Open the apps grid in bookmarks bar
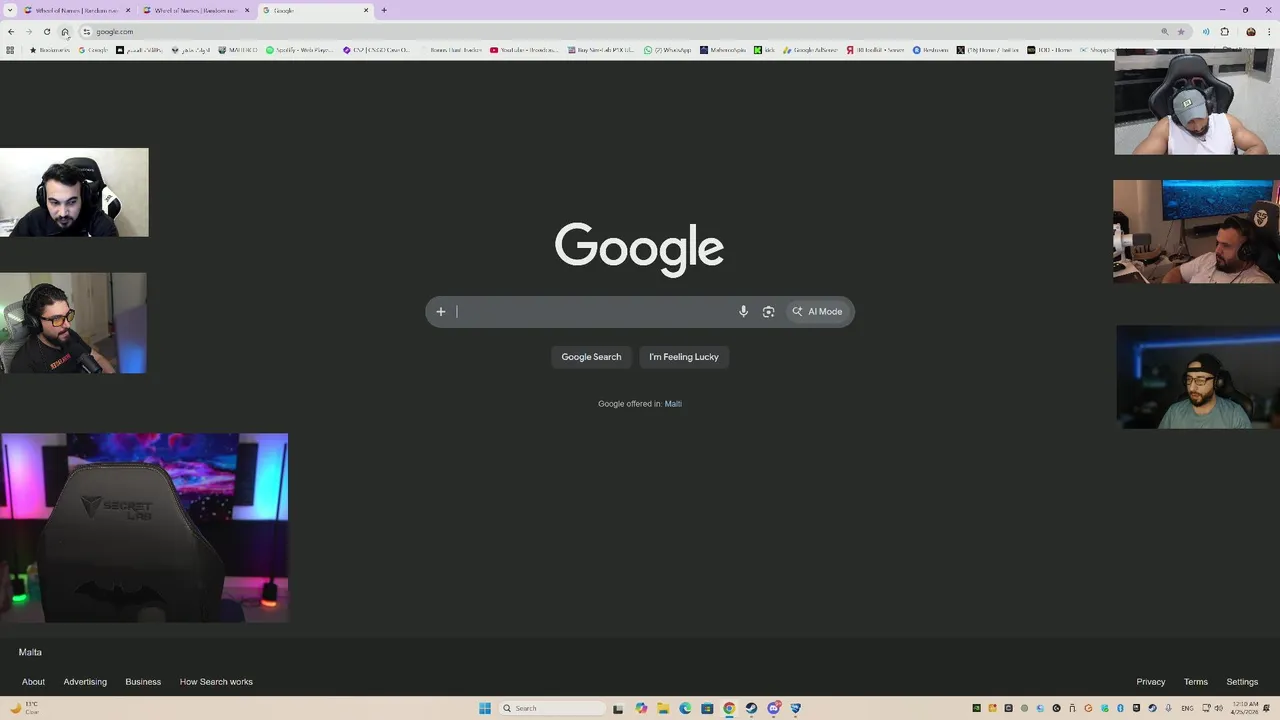The height and width of the screenshot is (720, 1280). [10, 50]
